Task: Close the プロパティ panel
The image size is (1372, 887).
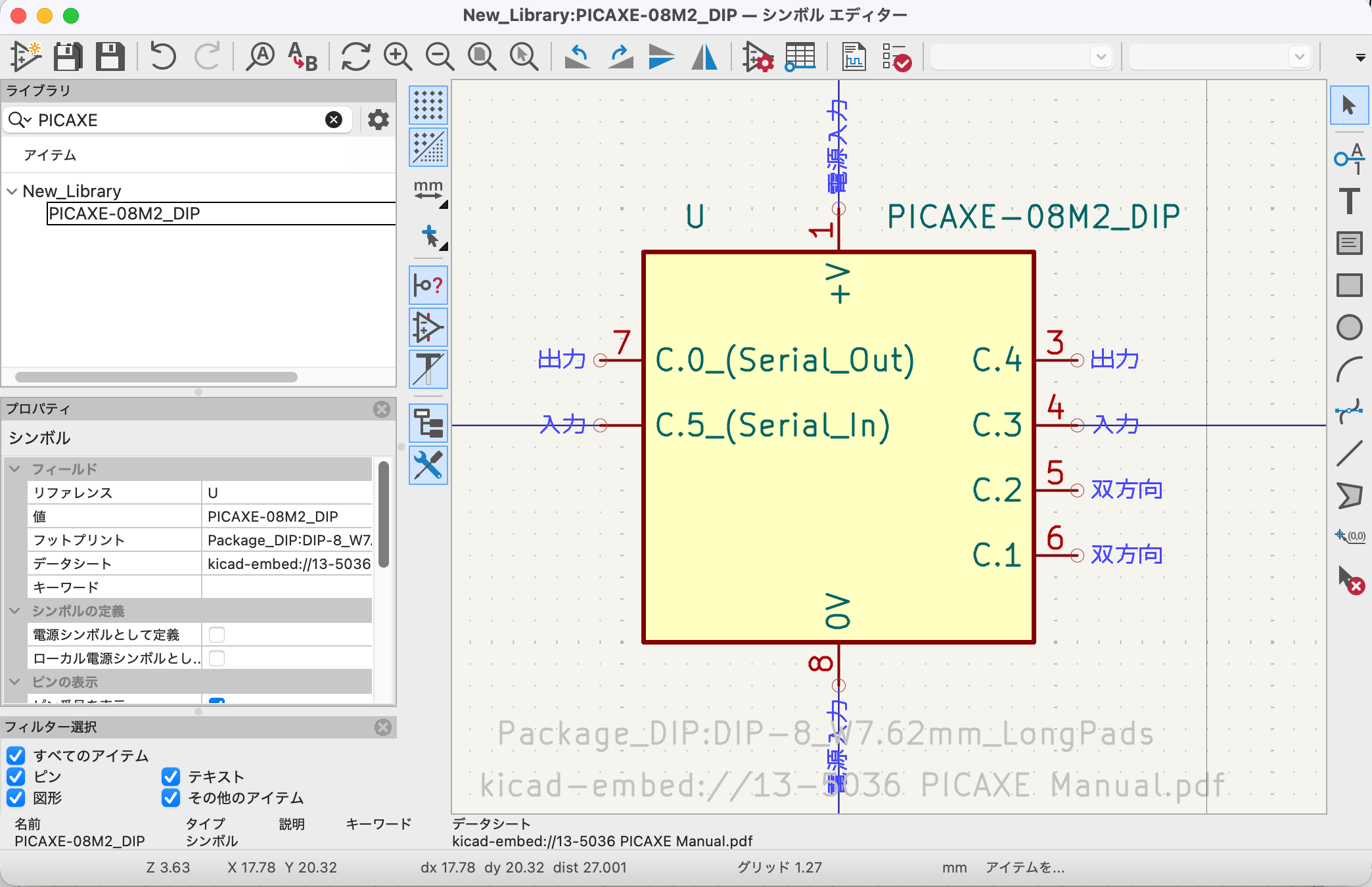Action: click(x=382, y=409)
